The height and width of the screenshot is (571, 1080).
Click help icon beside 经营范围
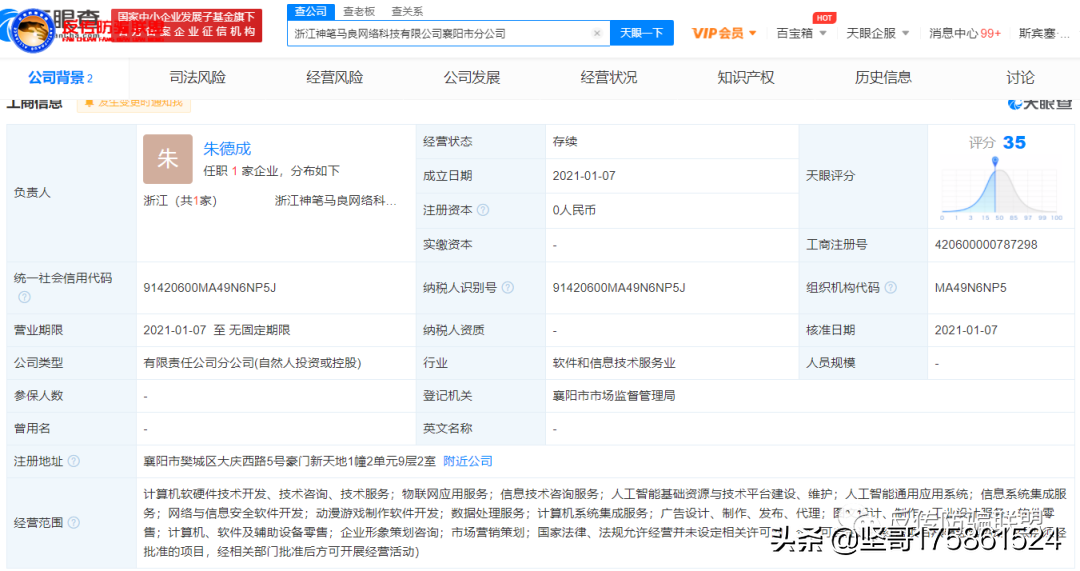pos(74,523)
